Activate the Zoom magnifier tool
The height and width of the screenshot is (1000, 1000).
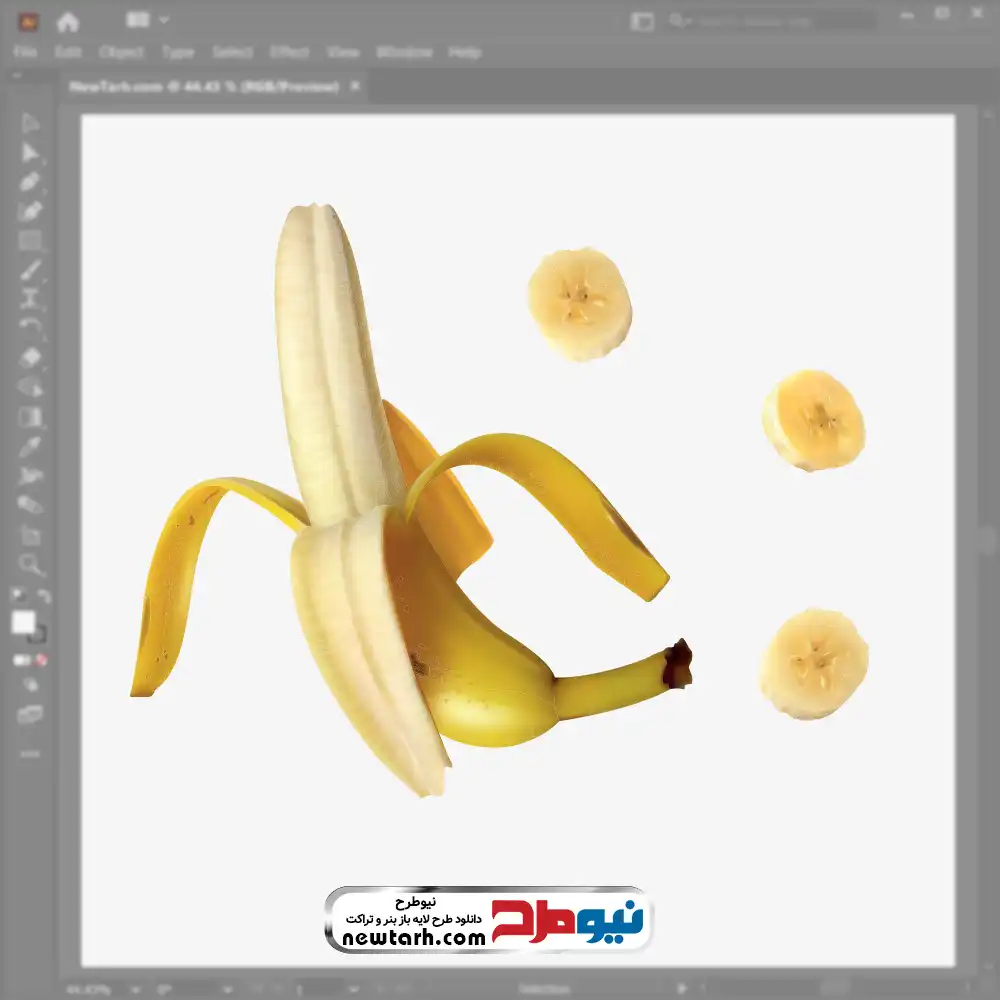30,565
